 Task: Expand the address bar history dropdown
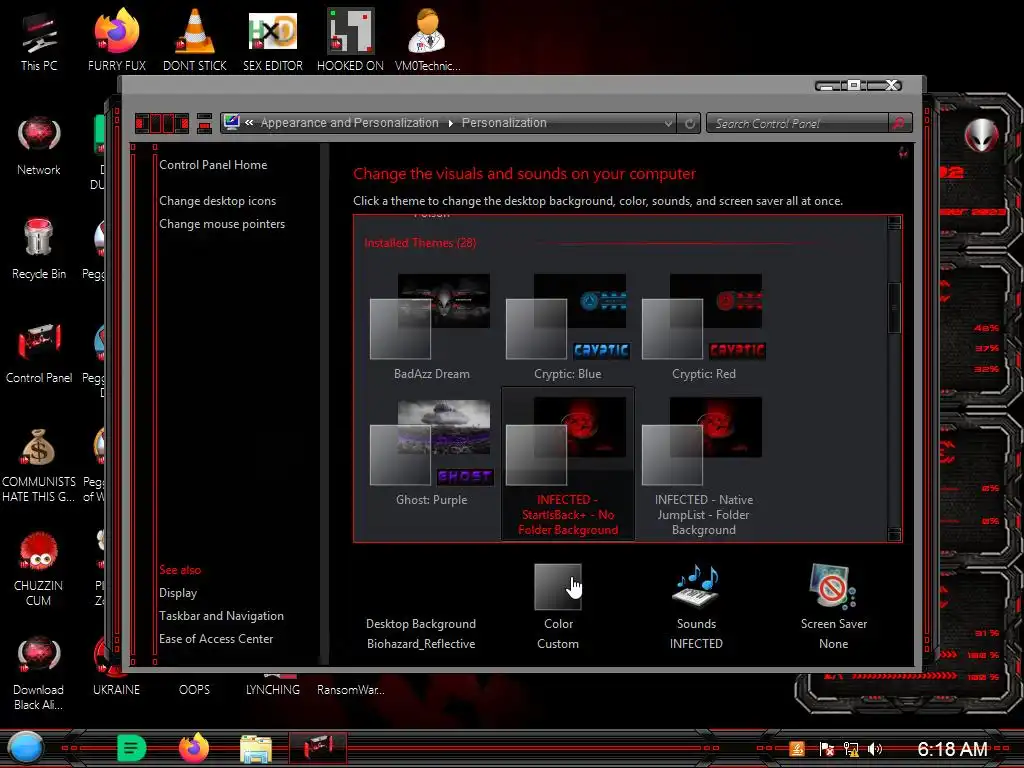point(668,123)
